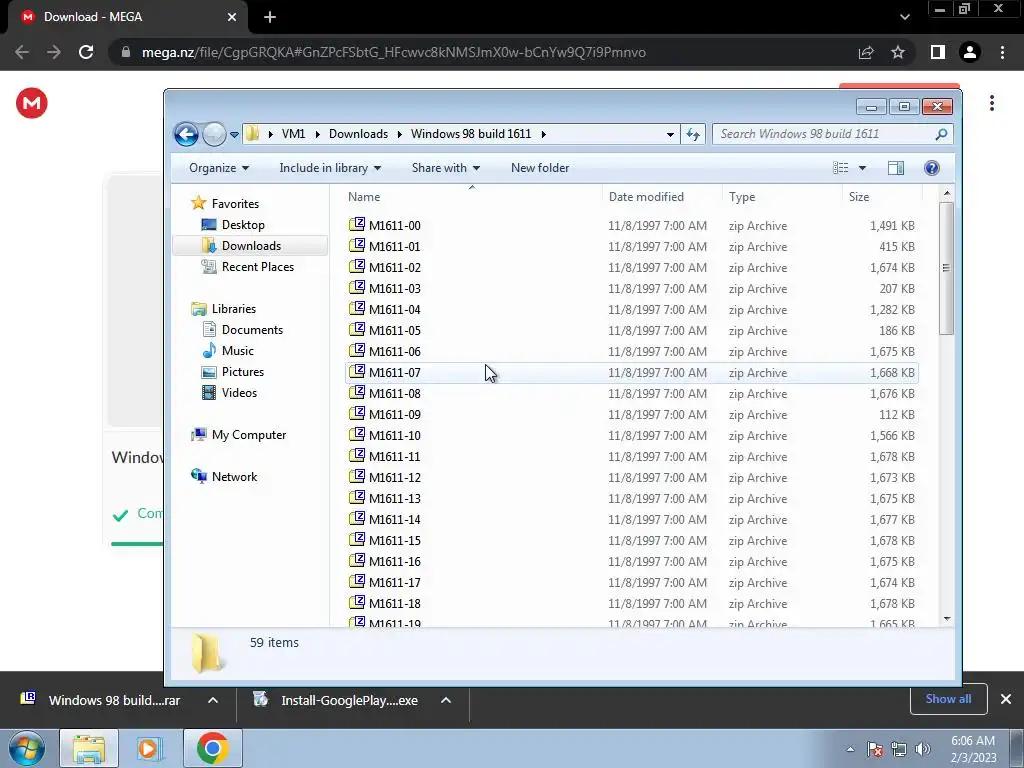Open the Organize menu
The height and width of the screenshot is (768, 1024).
click(x=219, y=168)
